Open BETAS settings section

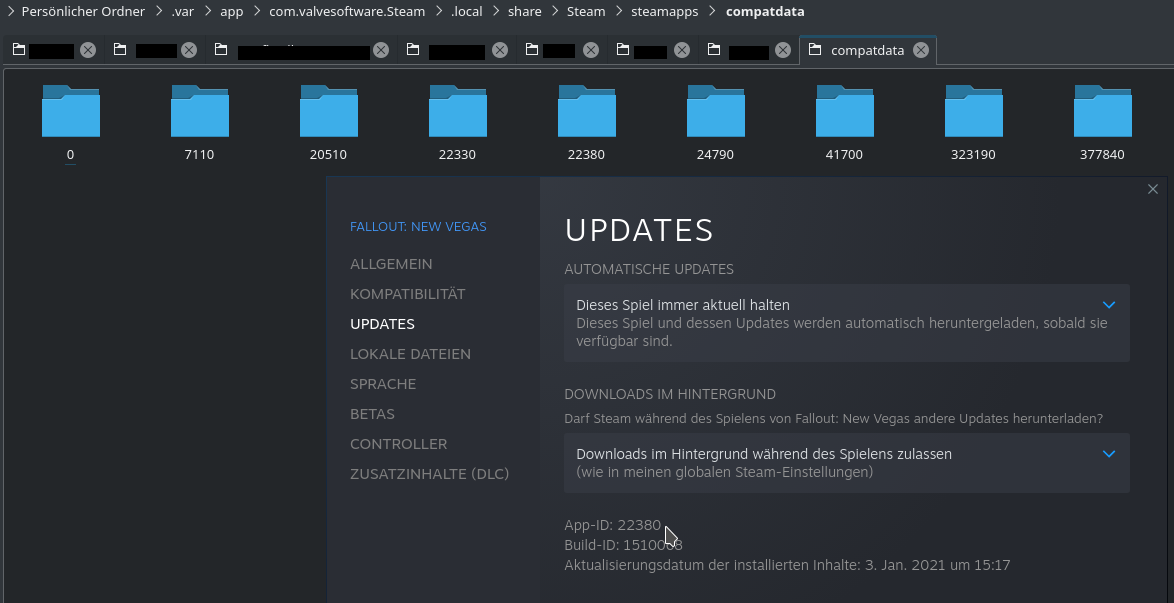click(372, 413)
